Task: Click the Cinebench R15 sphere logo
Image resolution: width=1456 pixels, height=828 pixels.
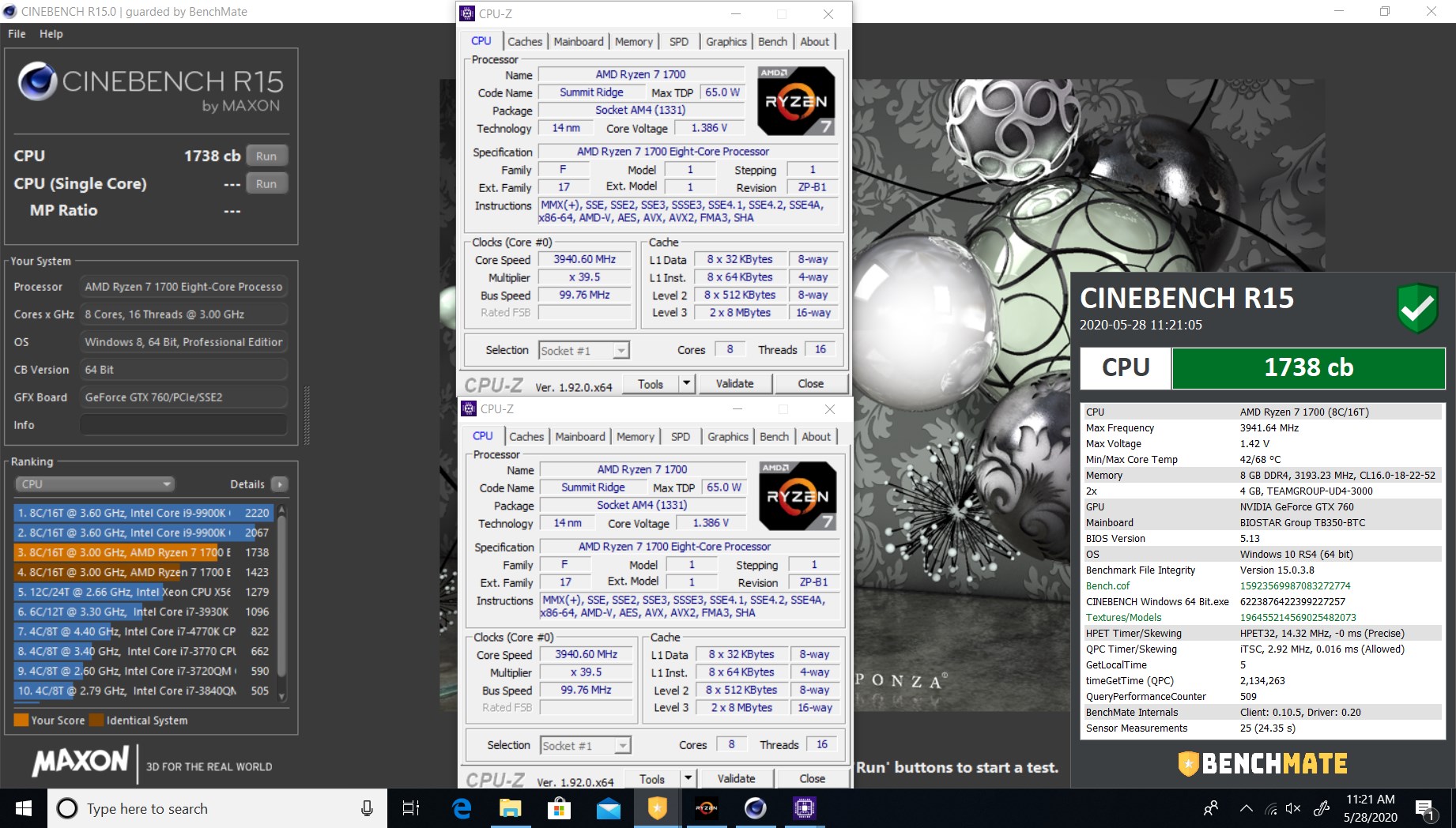Action: click(37, 81)
